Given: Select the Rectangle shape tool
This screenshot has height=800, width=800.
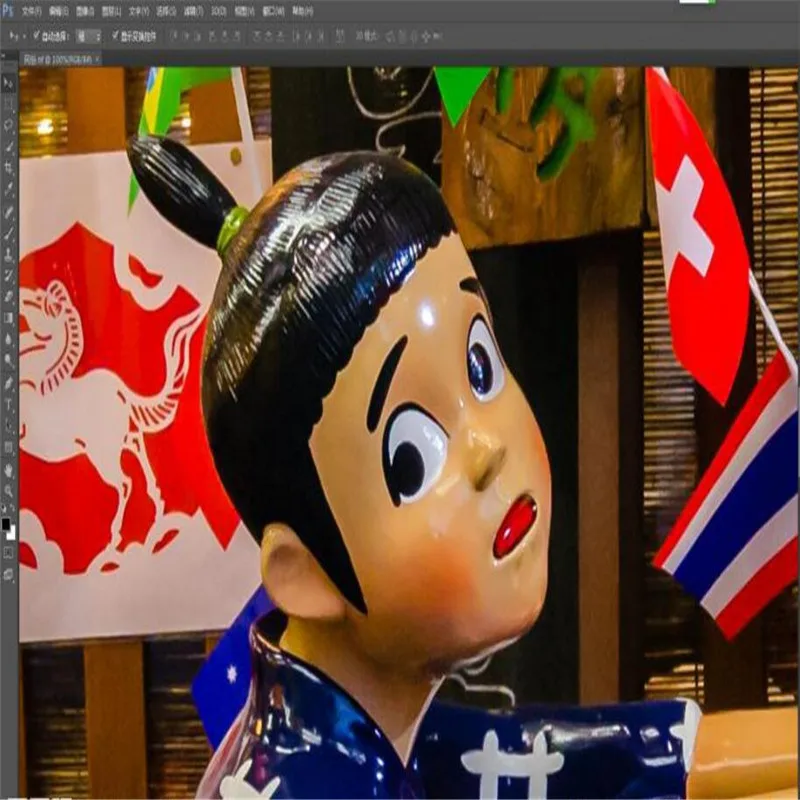Looking at the screenshot, I should [9, 447].
